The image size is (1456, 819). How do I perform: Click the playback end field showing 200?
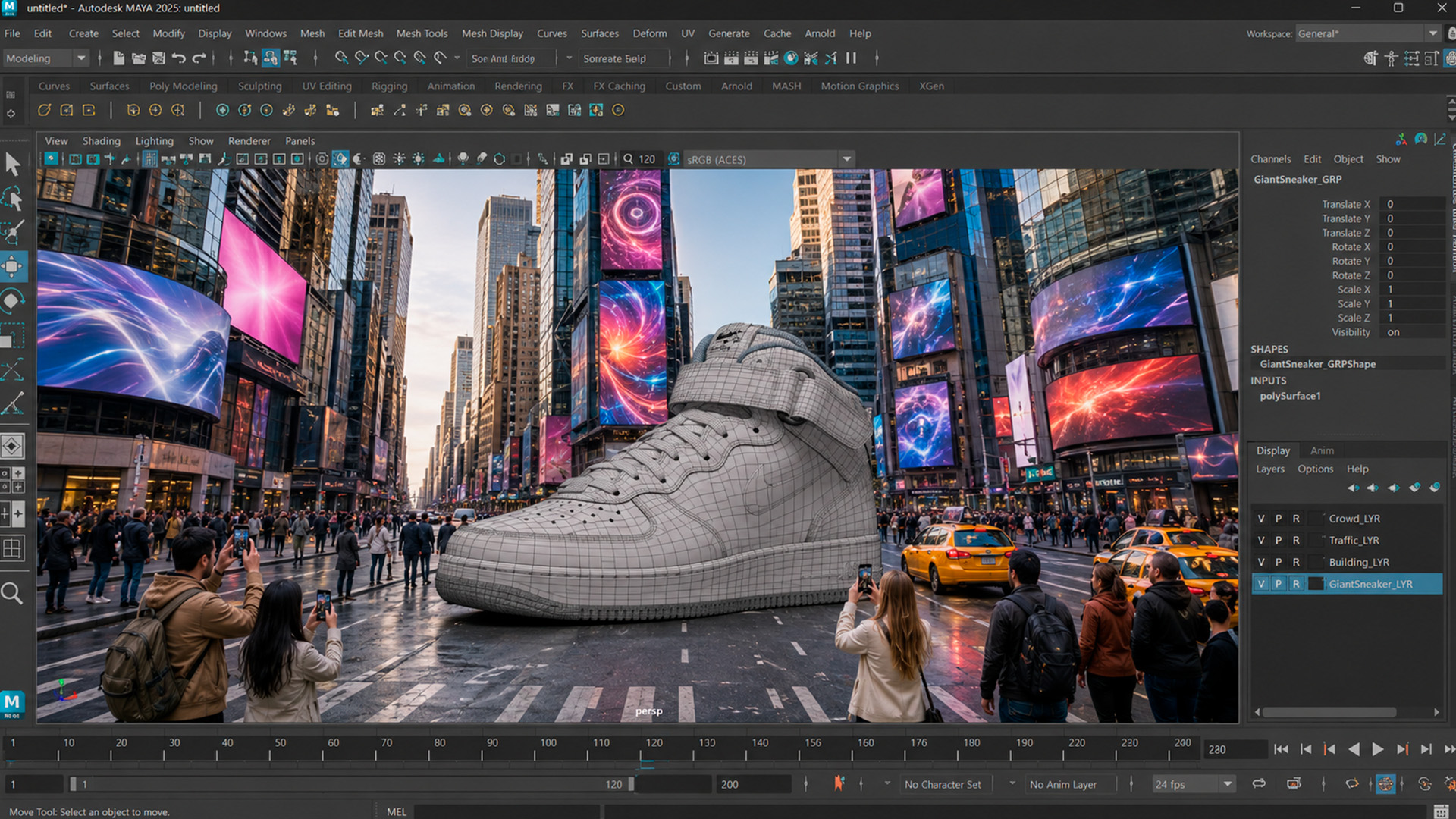tap(752, 784)
